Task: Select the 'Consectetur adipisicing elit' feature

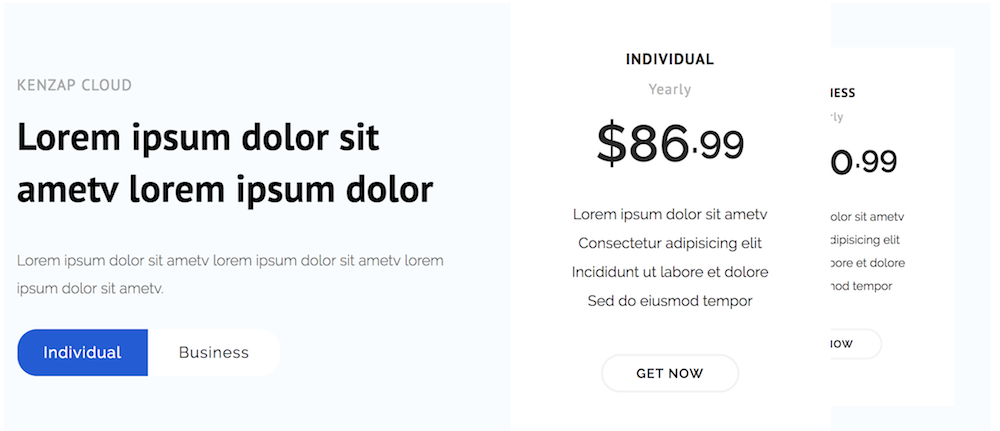Action: click(x=670, y=243)
